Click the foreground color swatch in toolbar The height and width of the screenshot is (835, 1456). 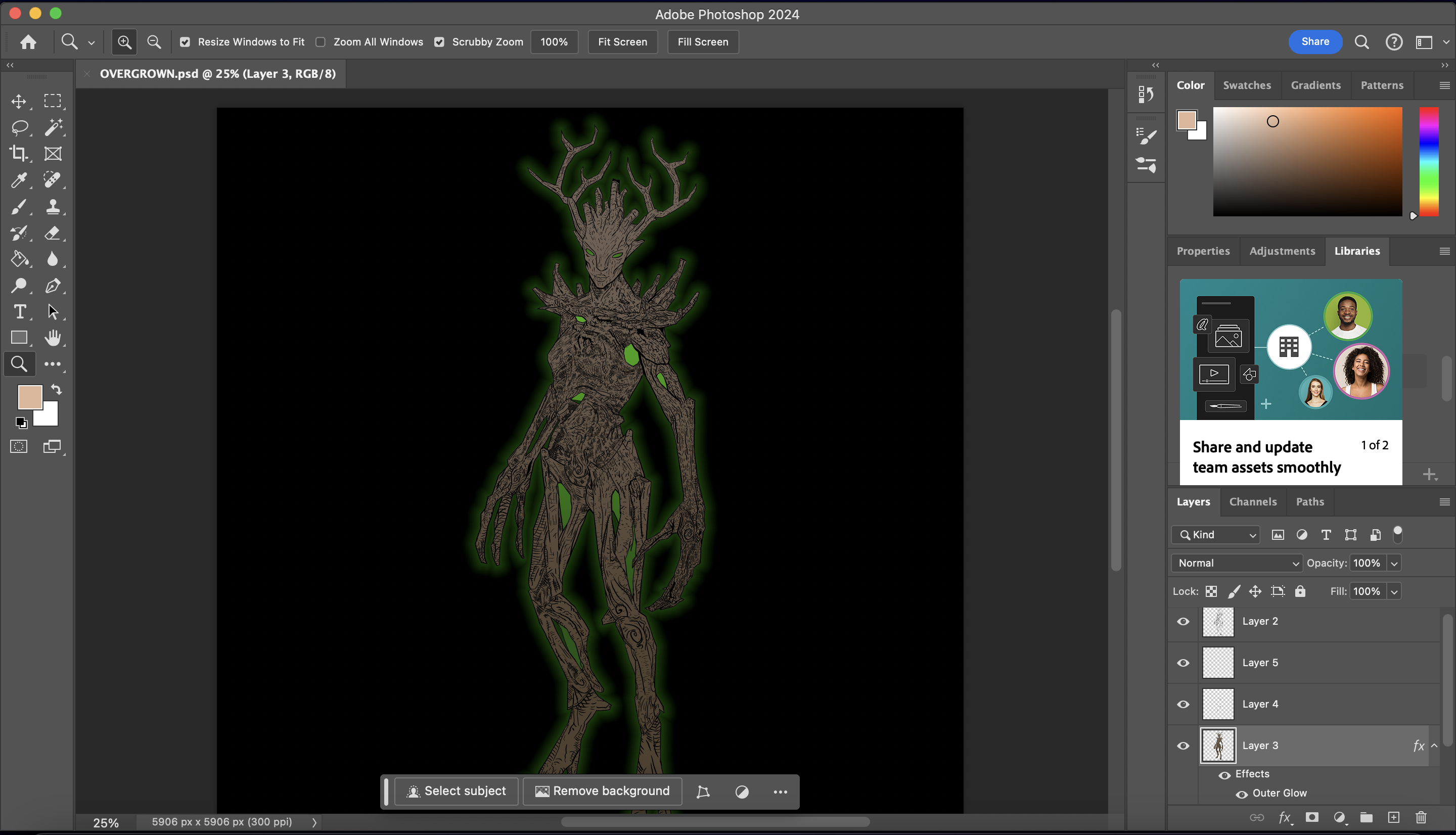29,396
